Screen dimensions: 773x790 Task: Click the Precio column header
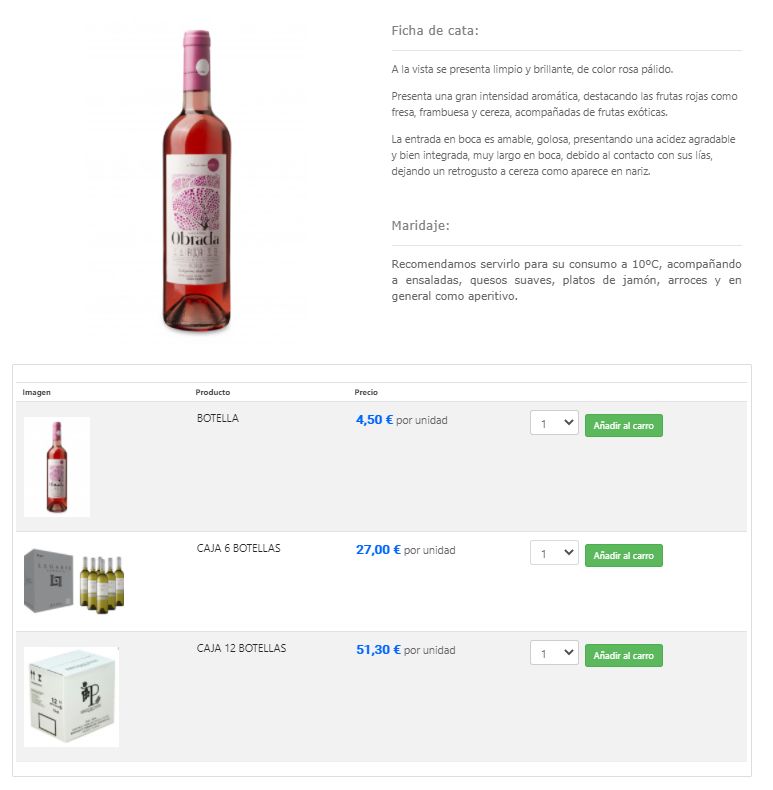366,392
